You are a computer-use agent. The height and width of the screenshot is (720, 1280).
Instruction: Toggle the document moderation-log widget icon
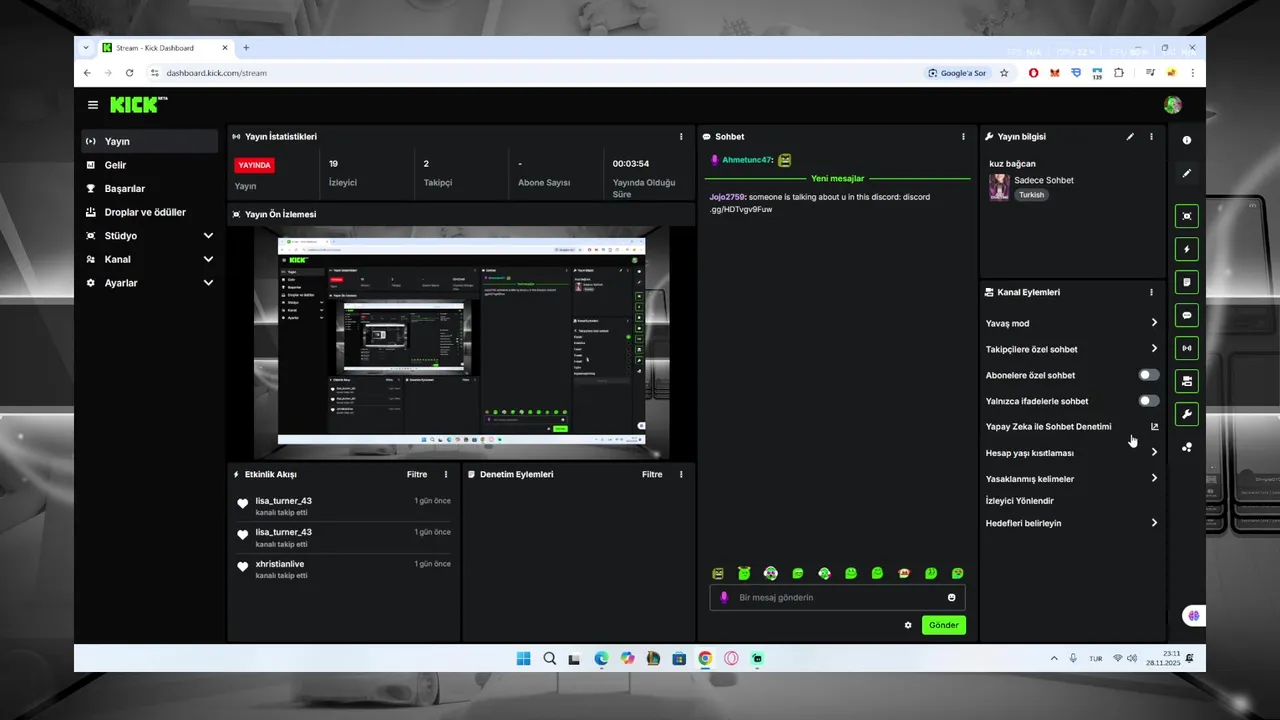coord(1187,282)
